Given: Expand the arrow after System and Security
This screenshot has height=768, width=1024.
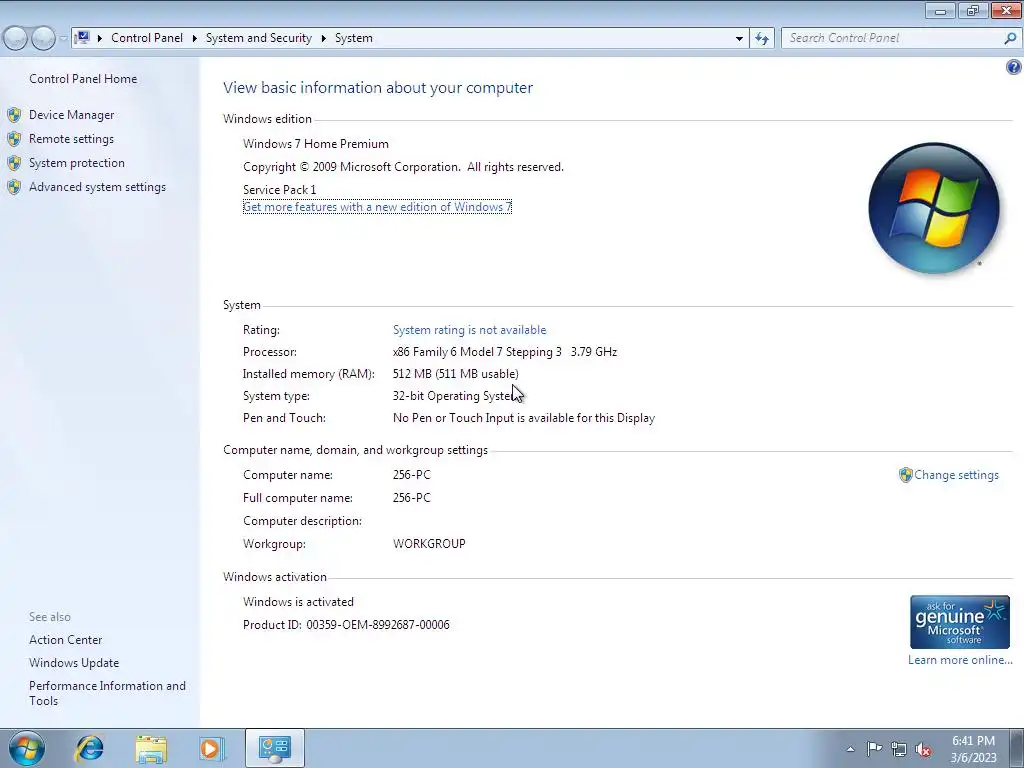Looking at the screenshot, I should (323, 39).
